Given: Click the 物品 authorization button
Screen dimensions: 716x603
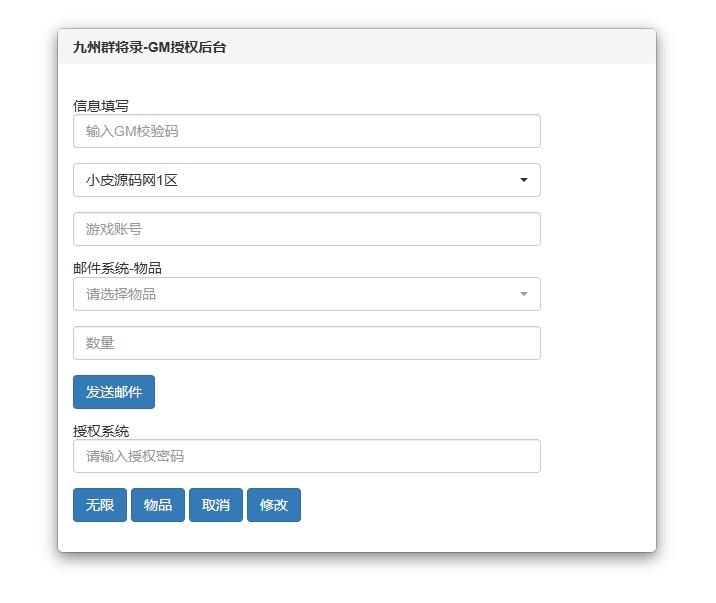Looking at the screenshot, I should coord(158,505).
